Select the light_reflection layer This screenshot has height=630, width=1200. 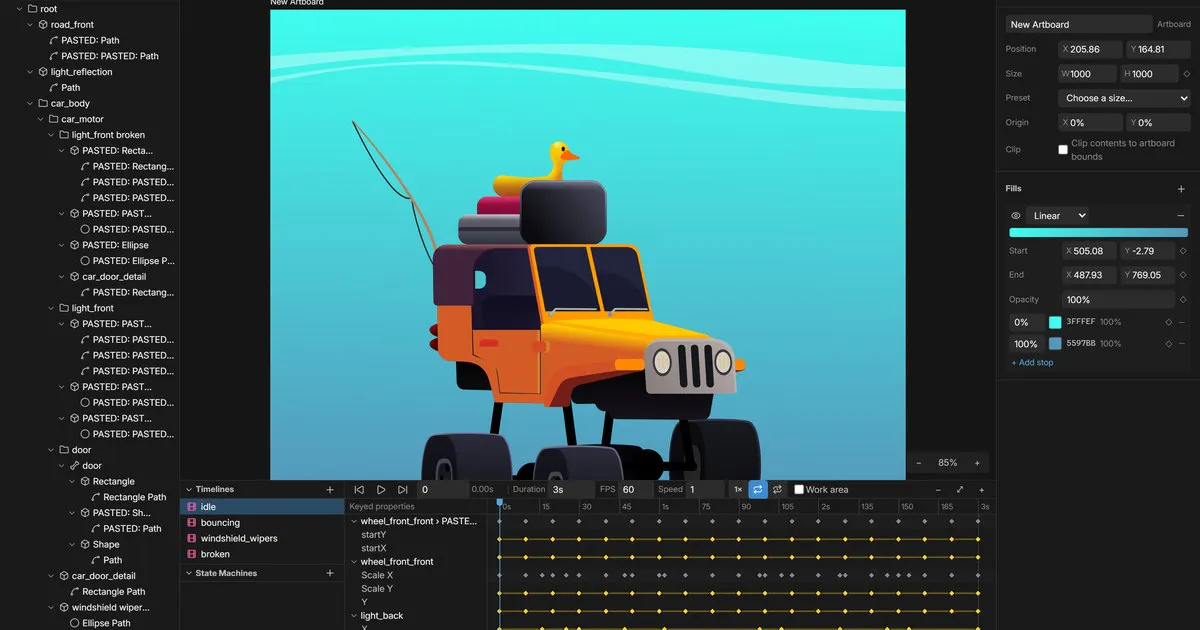click(81, 72)
